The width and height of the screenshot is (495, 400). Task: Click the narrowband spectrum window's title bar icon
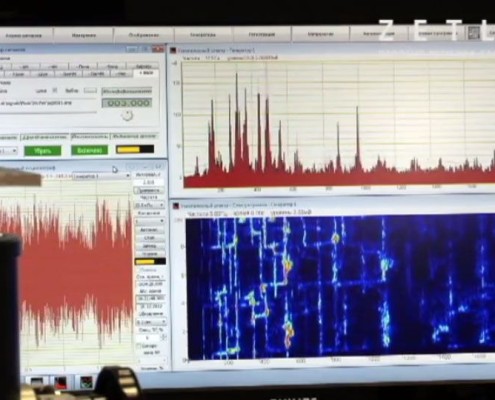[173, 50]
